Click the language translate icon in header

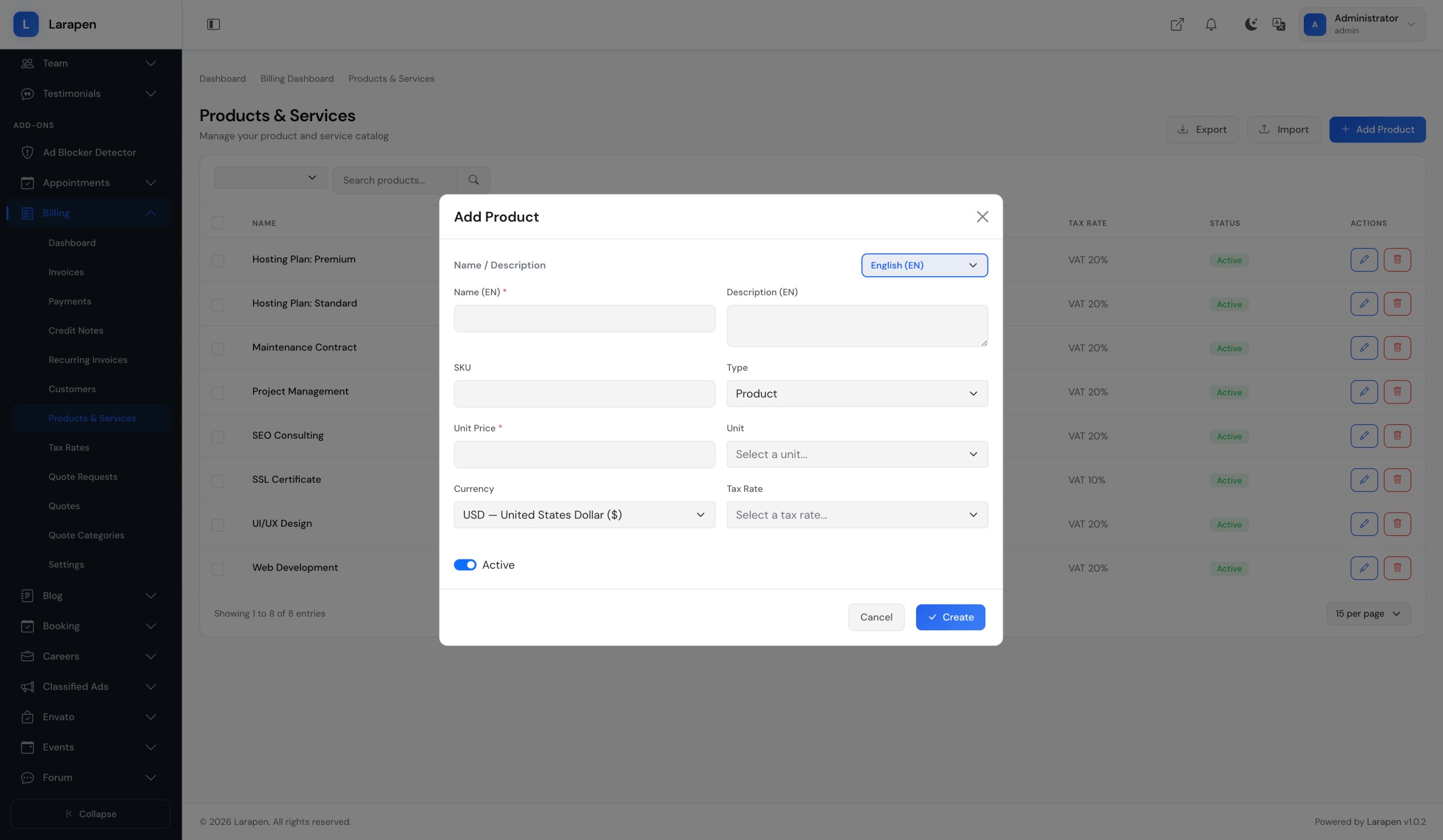[1278, 24]
